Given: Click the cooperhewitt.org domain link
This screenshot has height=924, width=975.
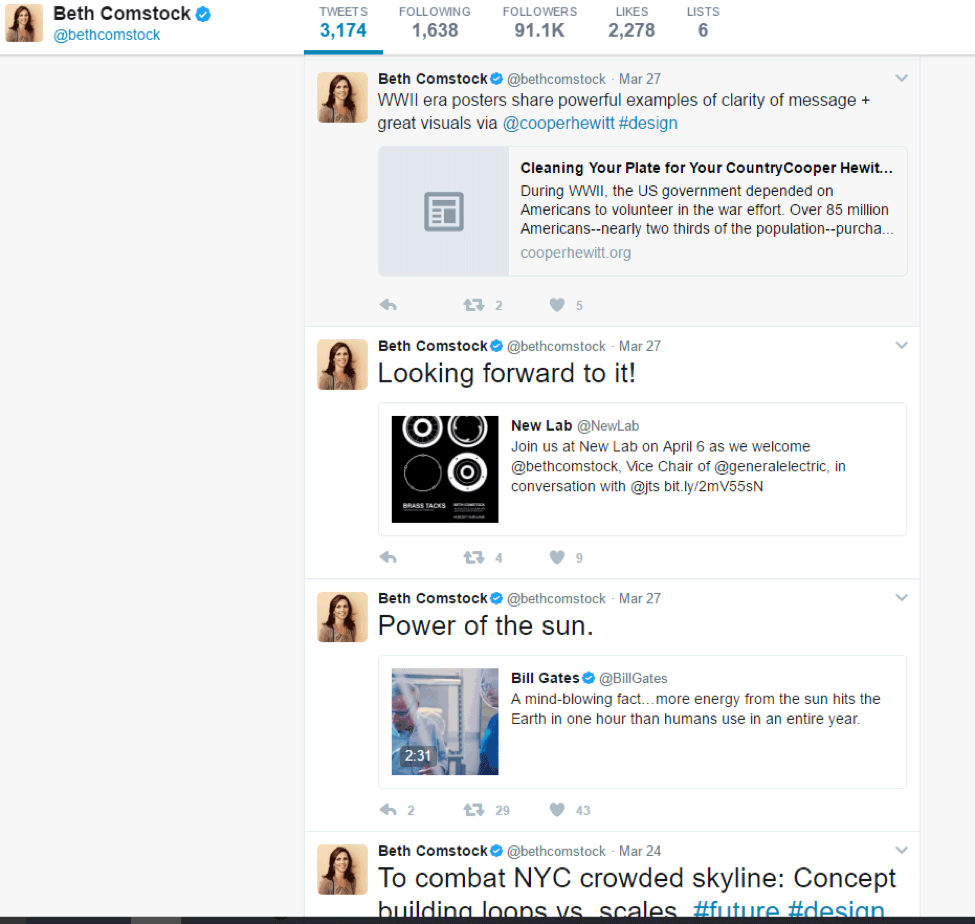Looking at the screenshot, I should click(576, 252).
